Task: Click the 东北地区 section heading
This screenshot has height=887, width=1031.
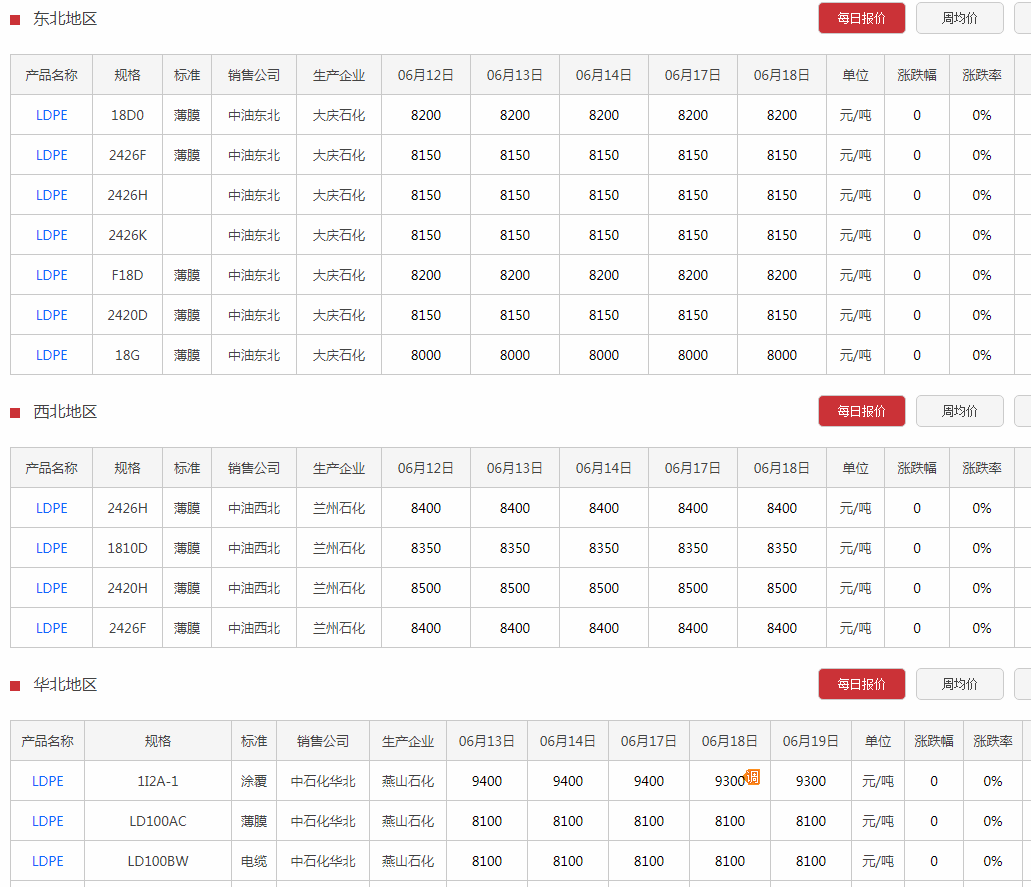Action: click(x=65, y=18)
